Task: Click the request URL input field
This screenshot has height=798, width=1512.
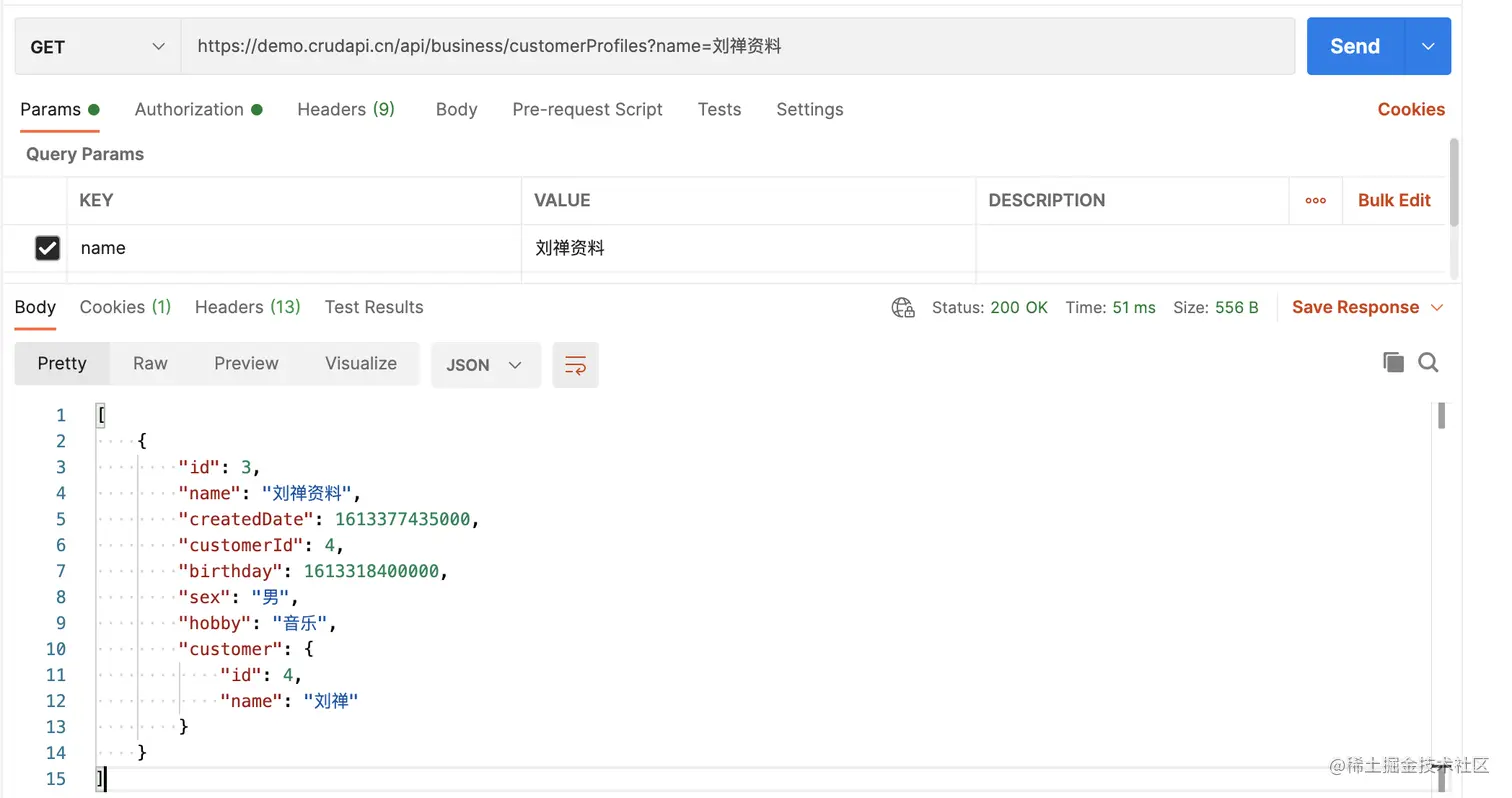Action: tap(737, 46)
